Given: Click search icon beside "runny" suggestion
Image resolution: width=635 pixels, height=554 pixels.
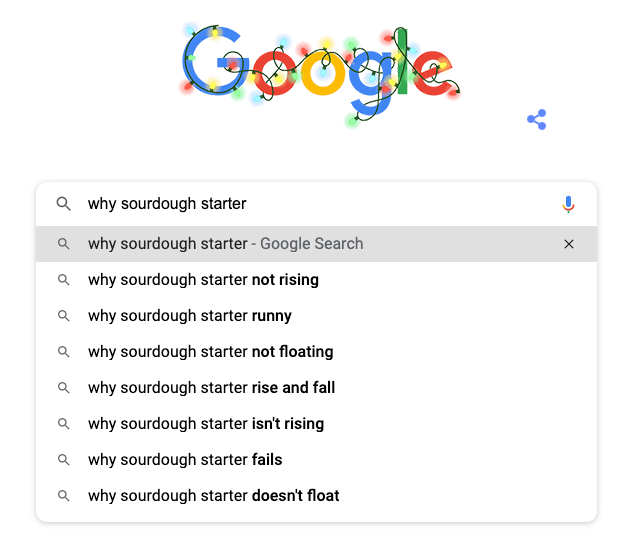Looking at the screenshot, I should tap(63, 316).
